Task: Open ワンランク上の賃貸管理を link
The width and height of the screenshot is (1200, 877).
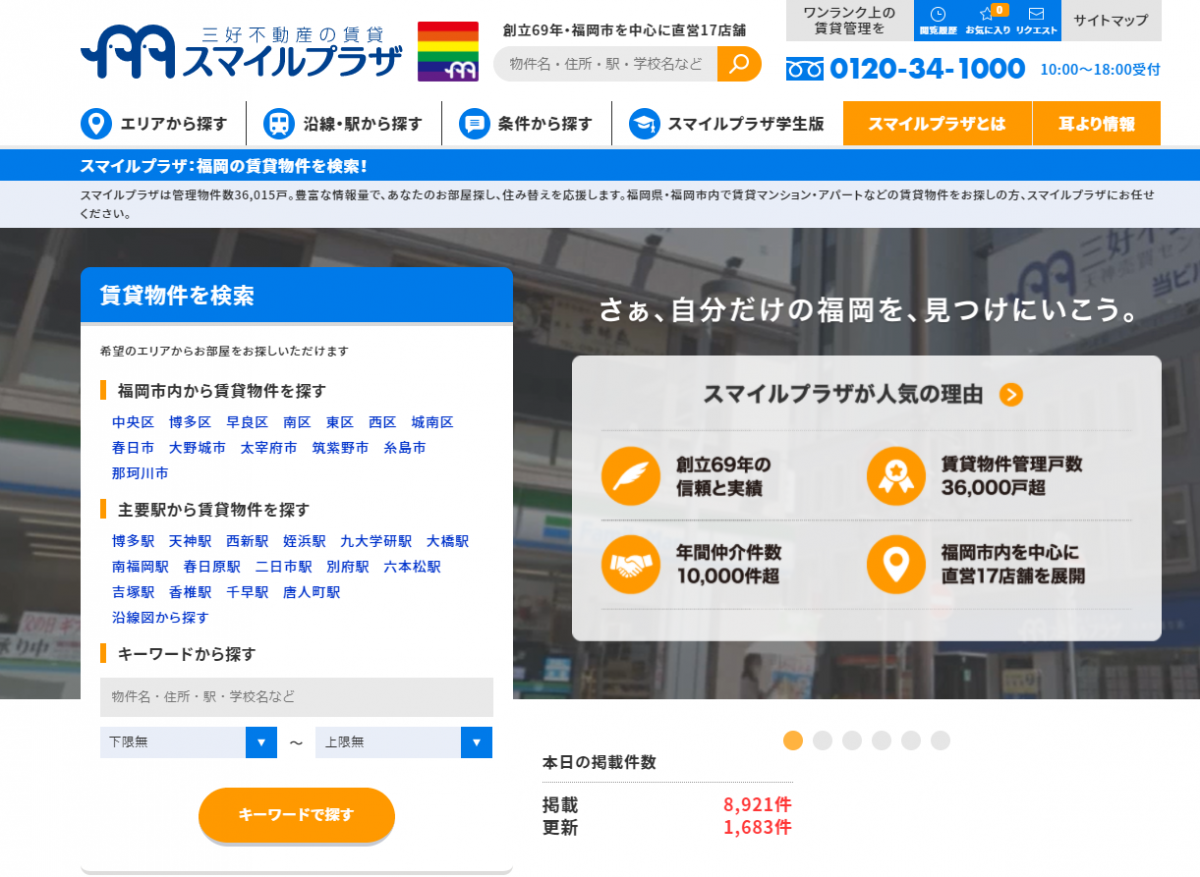Action: [x=849, y=20]
